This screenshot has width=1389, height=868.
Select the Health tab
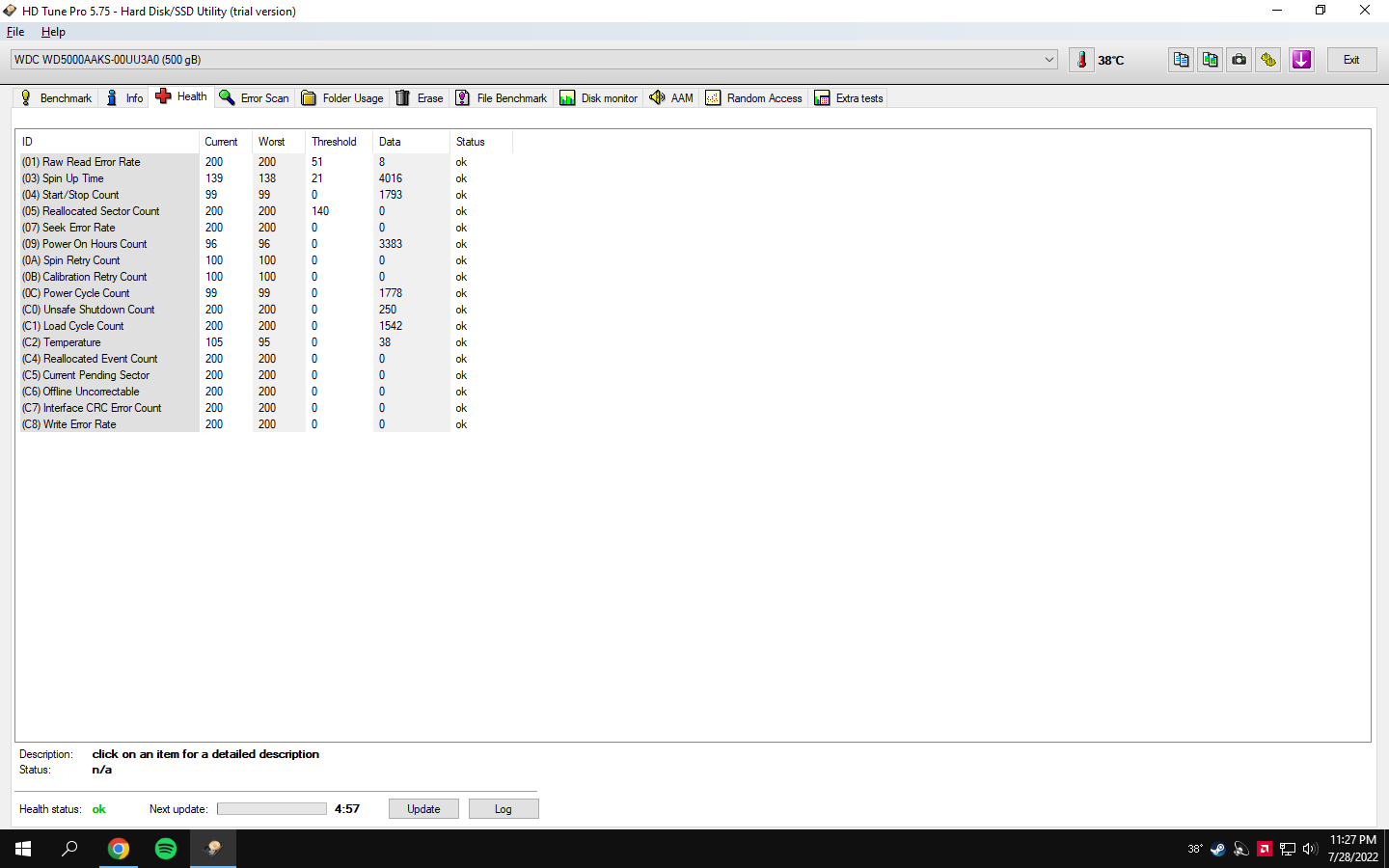181,96
